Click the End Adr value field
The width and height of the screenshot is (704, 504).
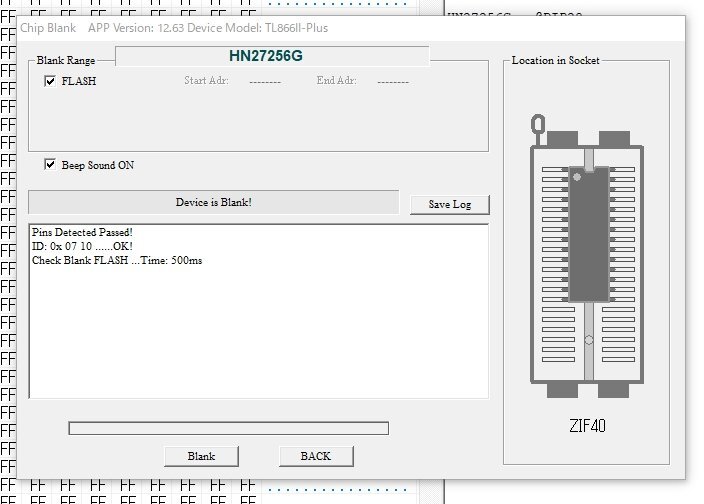pyautogui.click(x=393, y=81)
